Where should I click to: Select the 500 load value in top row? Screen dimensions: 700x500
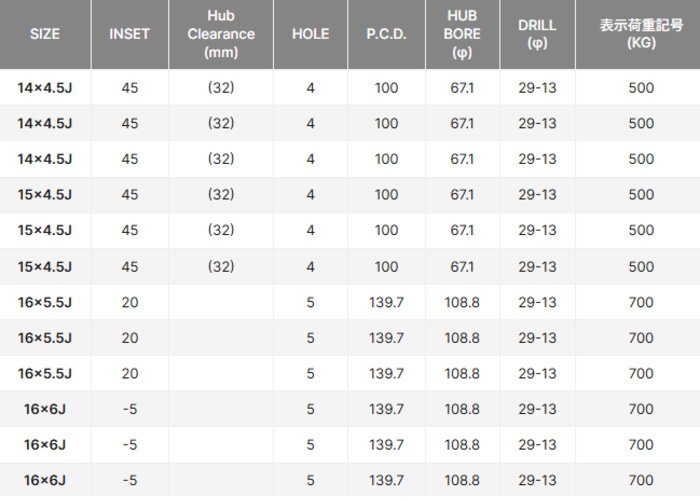click(641, 88)
